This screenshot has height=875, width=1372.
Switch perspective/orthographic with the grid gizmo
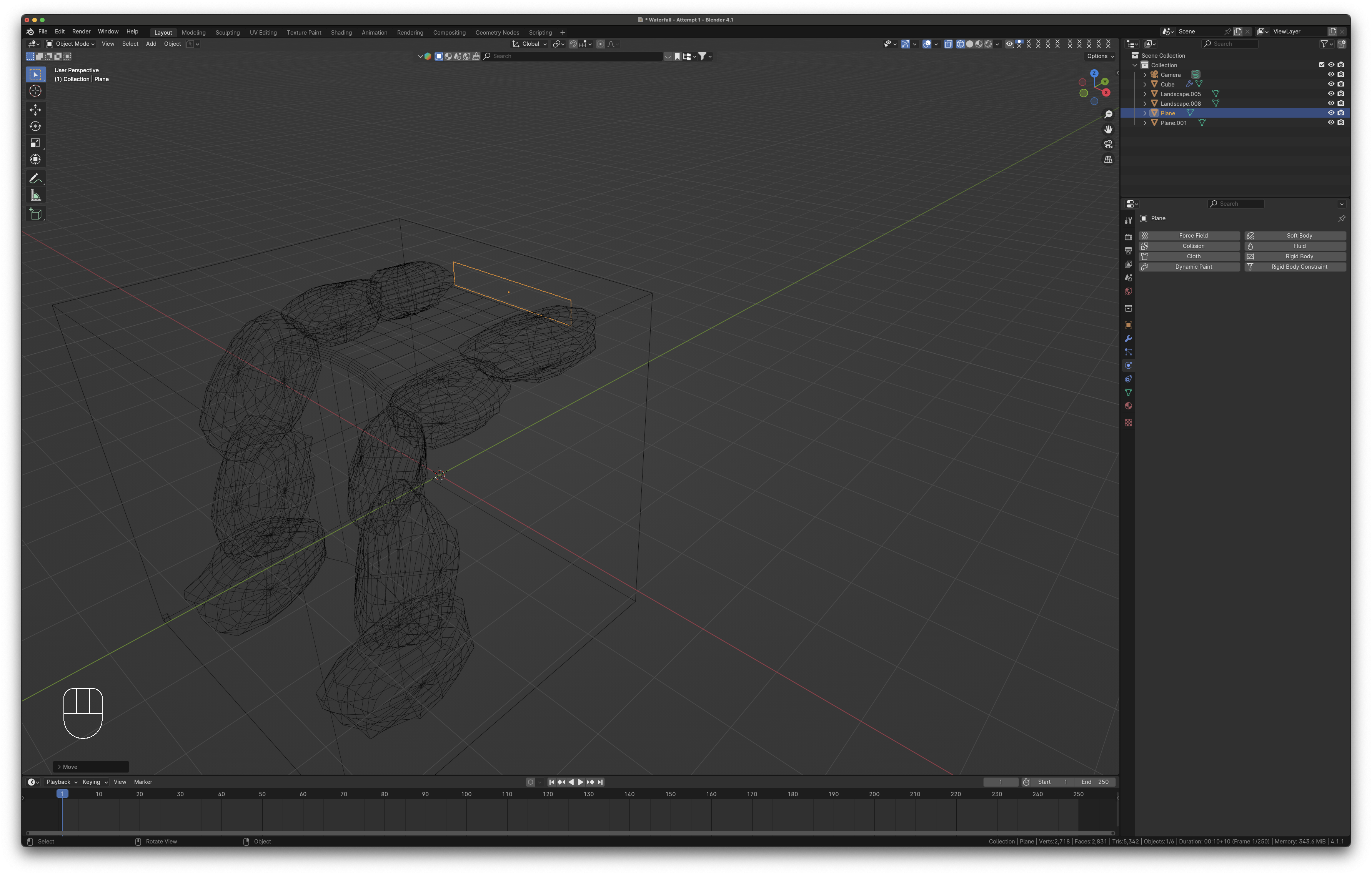1108,160
